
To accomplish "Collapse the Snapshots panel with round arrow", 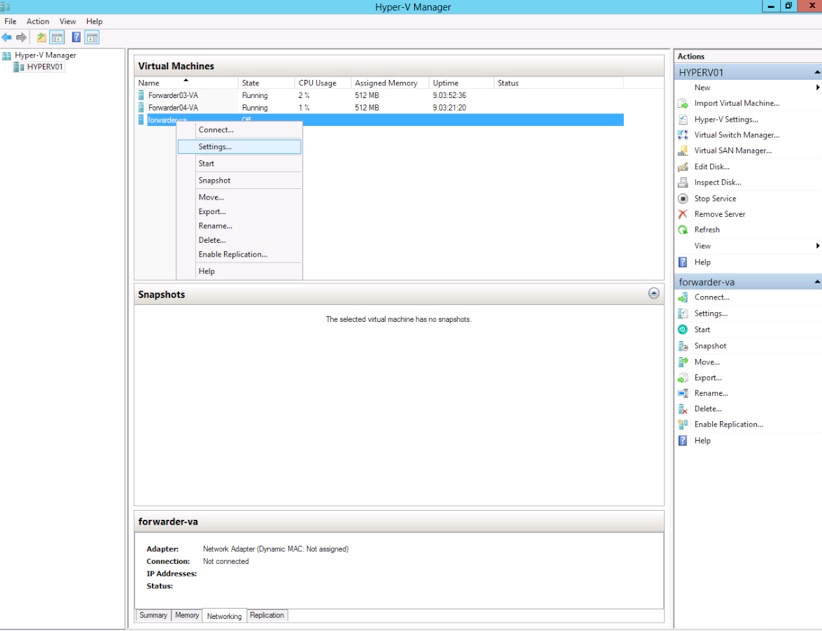I will (x=654, y=293).
